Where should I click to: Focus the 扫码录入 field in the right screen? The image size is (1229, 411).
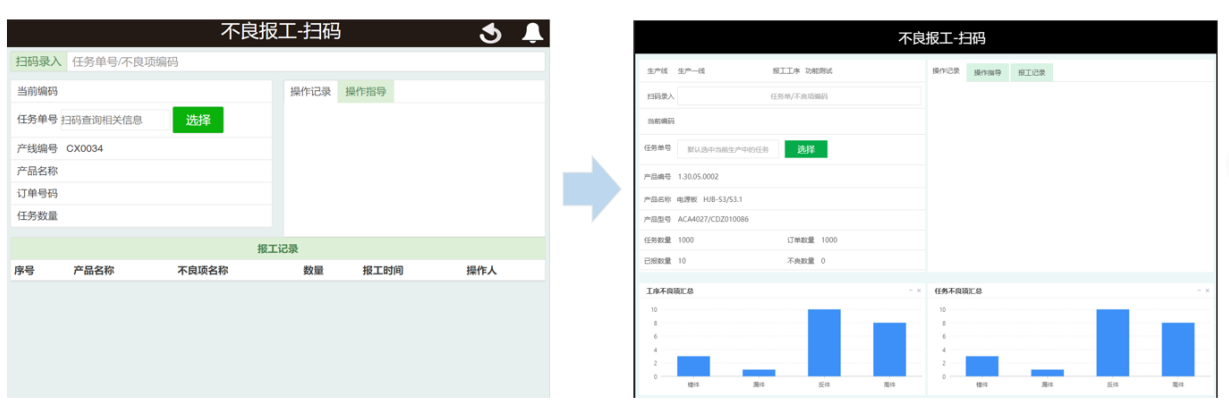click(x=798, y=97)
